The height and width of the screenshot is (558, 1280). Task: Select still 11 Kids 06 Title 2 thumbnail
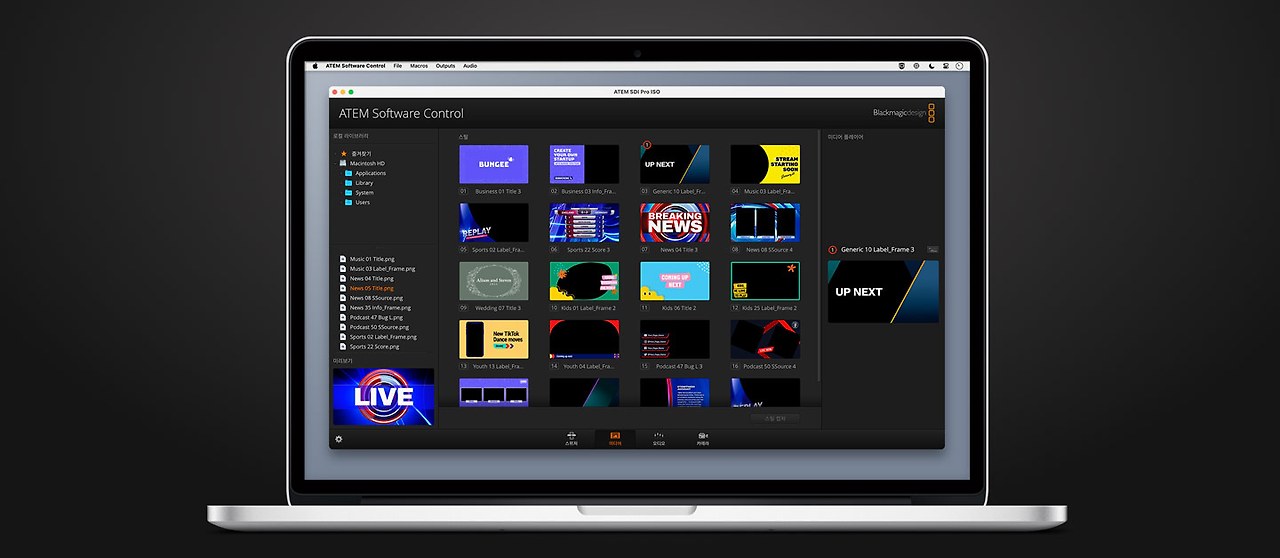click(675, 281)
